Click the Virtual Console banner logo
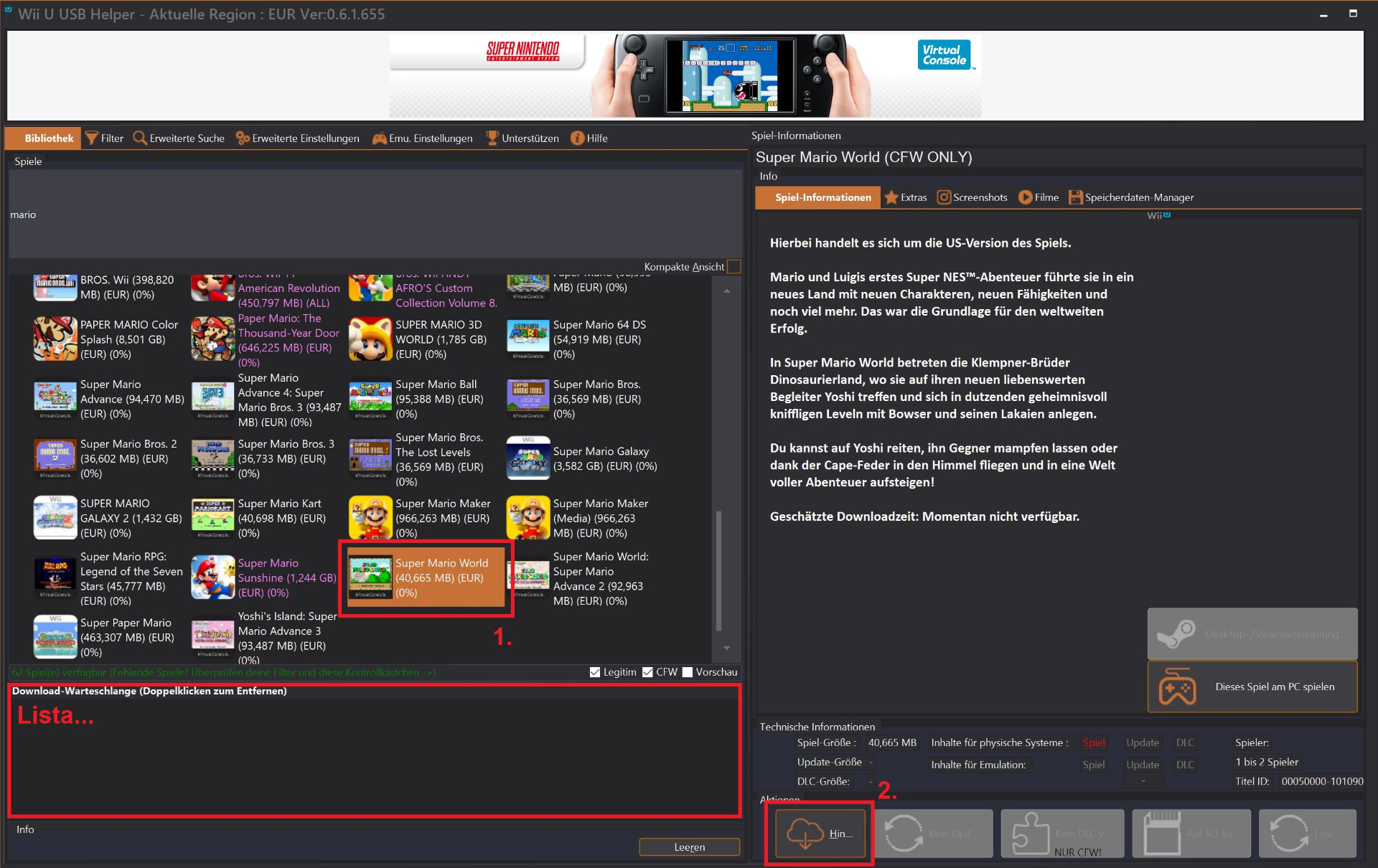Screen dimensions: 1378x868 click(x=945, y=55)
